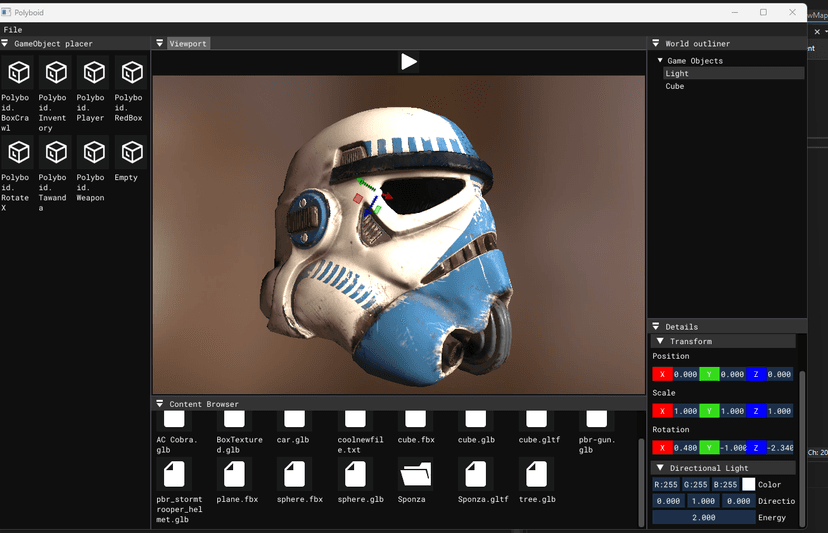
Task: Select Cube in the World outliner
Action: [675, 86]
